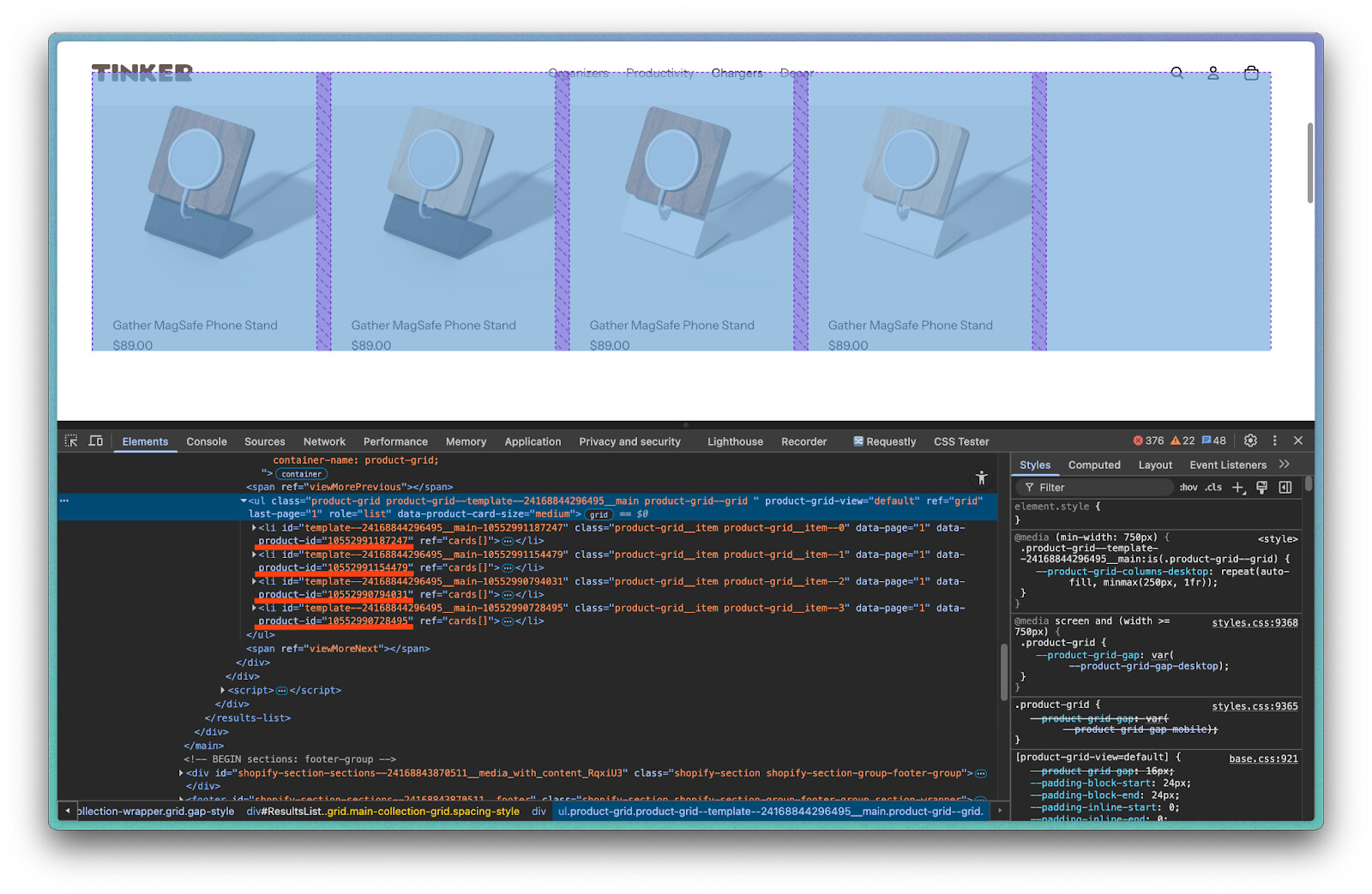Toggle the :hov element state button
This screenshot has width=1372, height=894.
click(x=1188, y=488)
